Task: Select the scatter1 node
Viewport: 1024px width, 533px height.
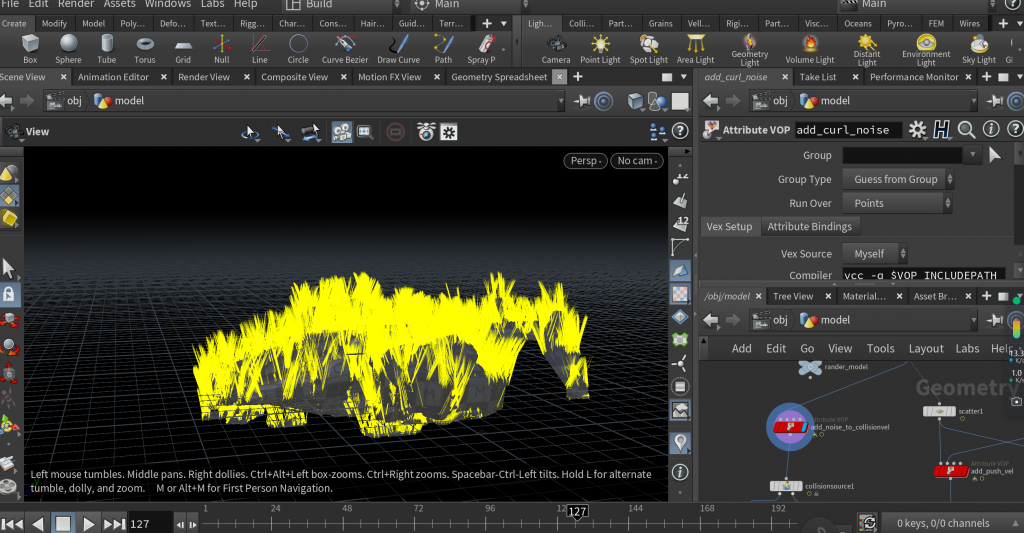Action: (939, 411)
